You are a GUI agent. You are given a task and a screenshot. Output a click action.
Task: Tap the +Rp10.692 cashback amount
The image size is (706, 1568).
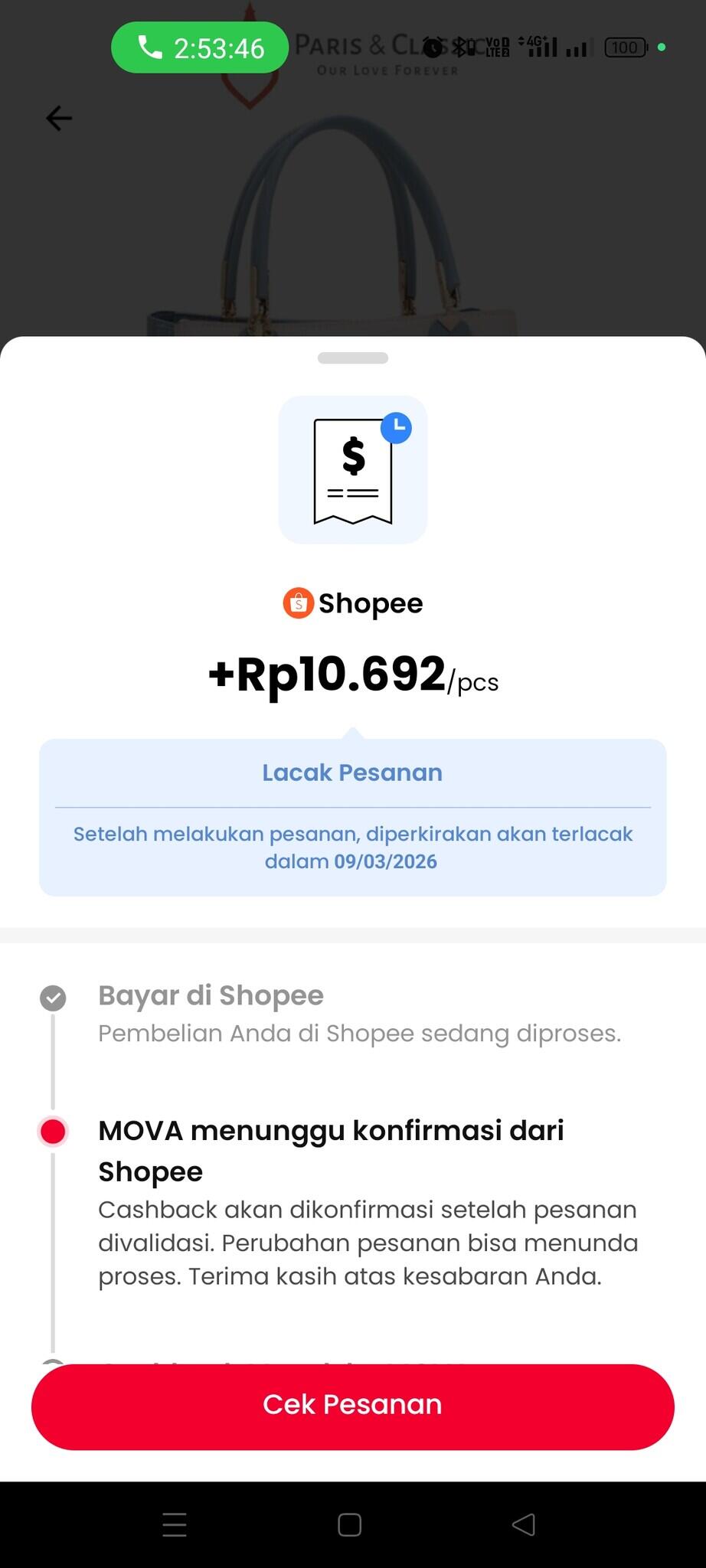tap(327, 675)
